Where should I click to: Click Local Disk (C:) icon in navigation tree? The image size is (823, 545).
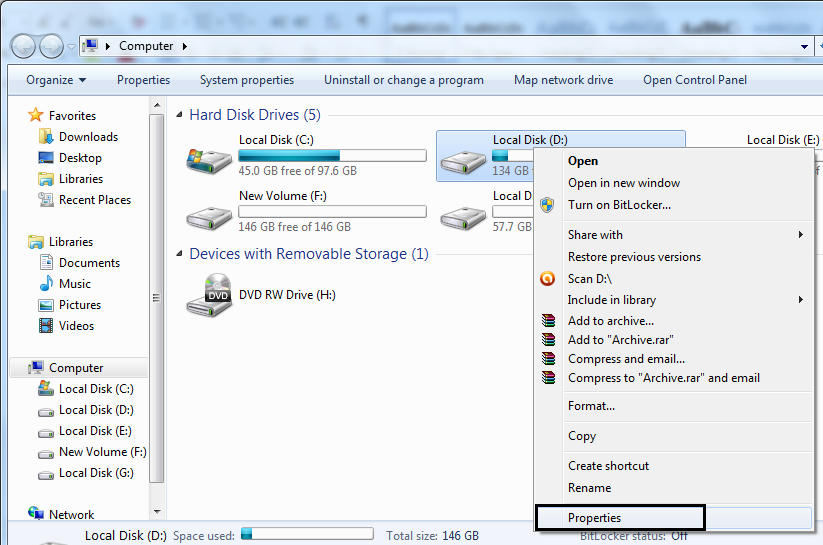[x=46, y=389]
